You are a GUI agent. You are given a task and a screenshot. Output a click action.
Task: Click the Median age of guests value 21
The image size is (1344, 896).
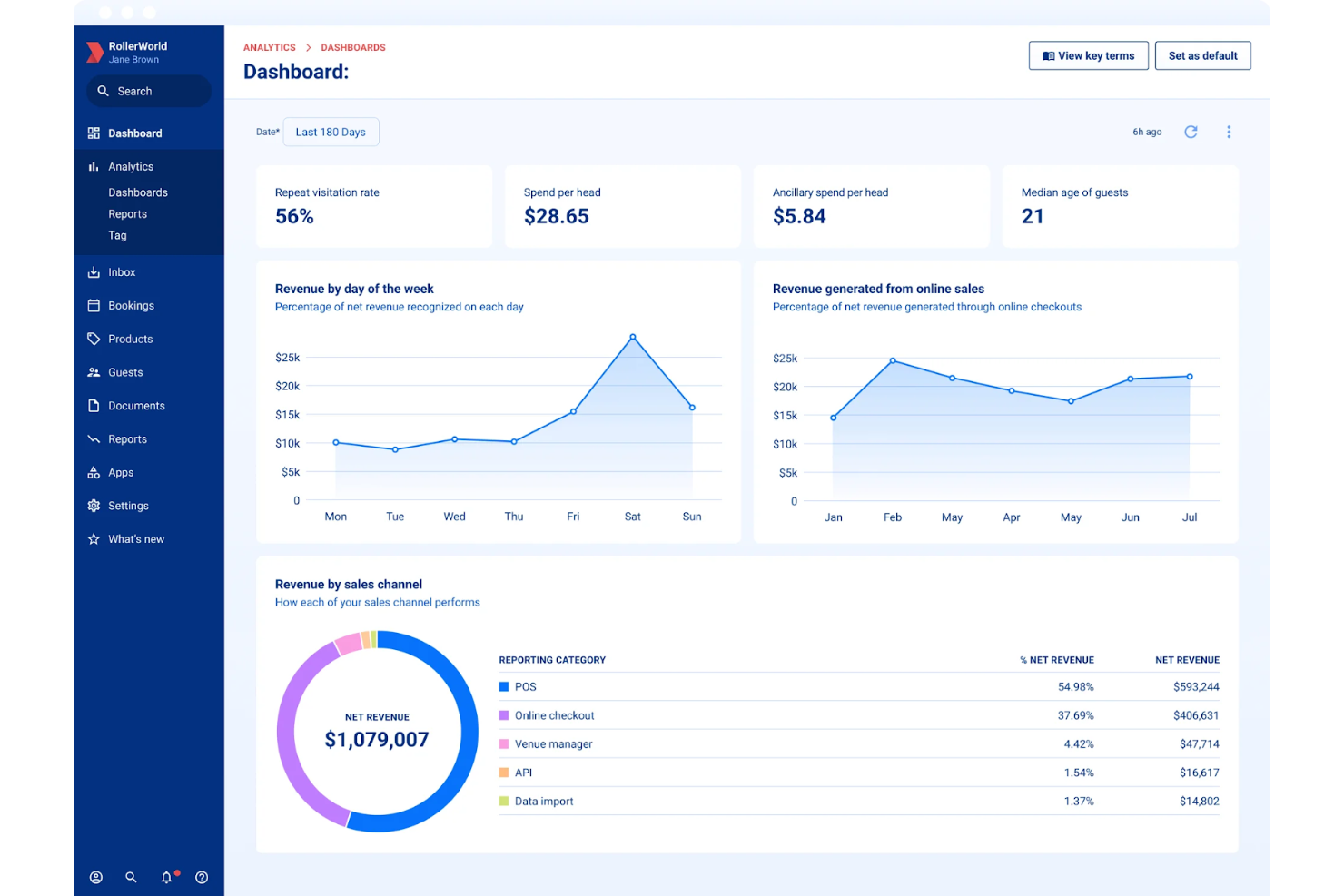pos(1033,217)
